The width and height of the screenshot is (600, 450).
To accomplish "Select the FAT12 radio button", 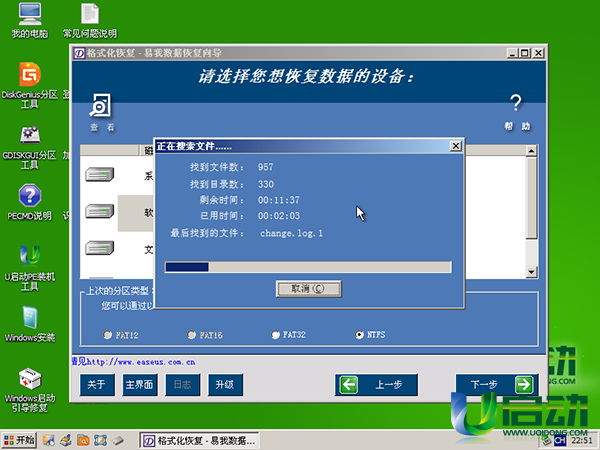I will pyautogui.click(x=108, y=335).
